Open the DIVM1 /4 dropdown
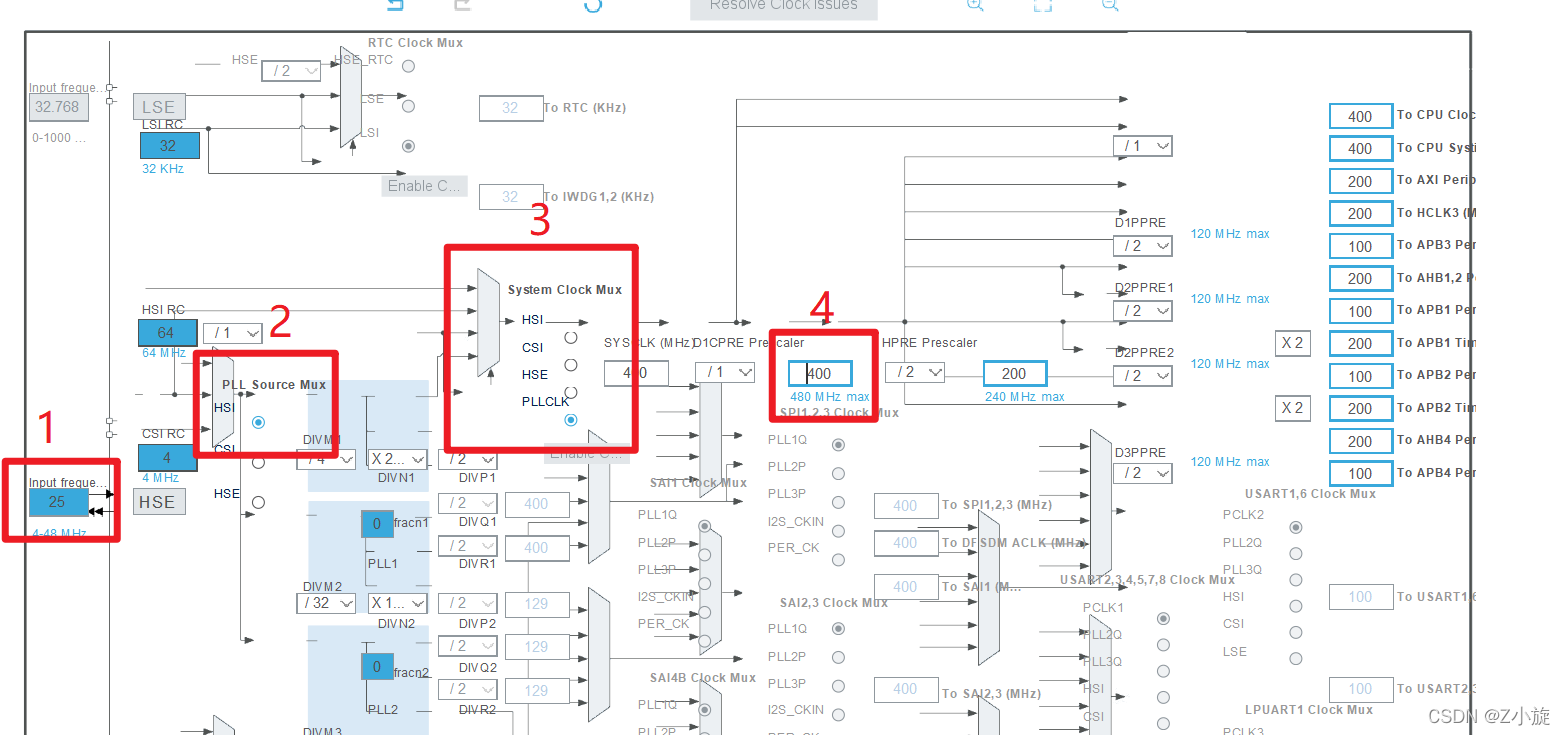Screen dimensions: 1565x735 [x=326, y=459]
